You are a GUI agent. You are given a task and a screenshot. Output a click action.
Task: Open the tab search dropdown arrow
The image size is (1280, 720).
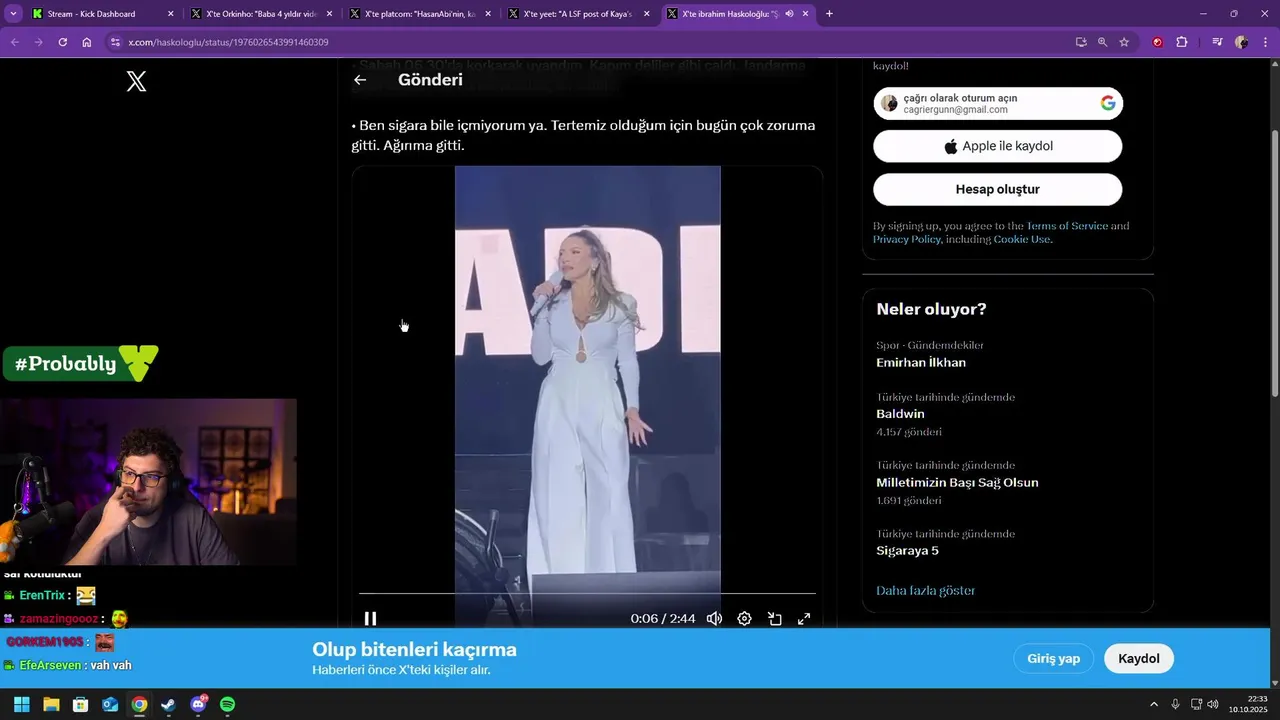(x=13, y=14)
